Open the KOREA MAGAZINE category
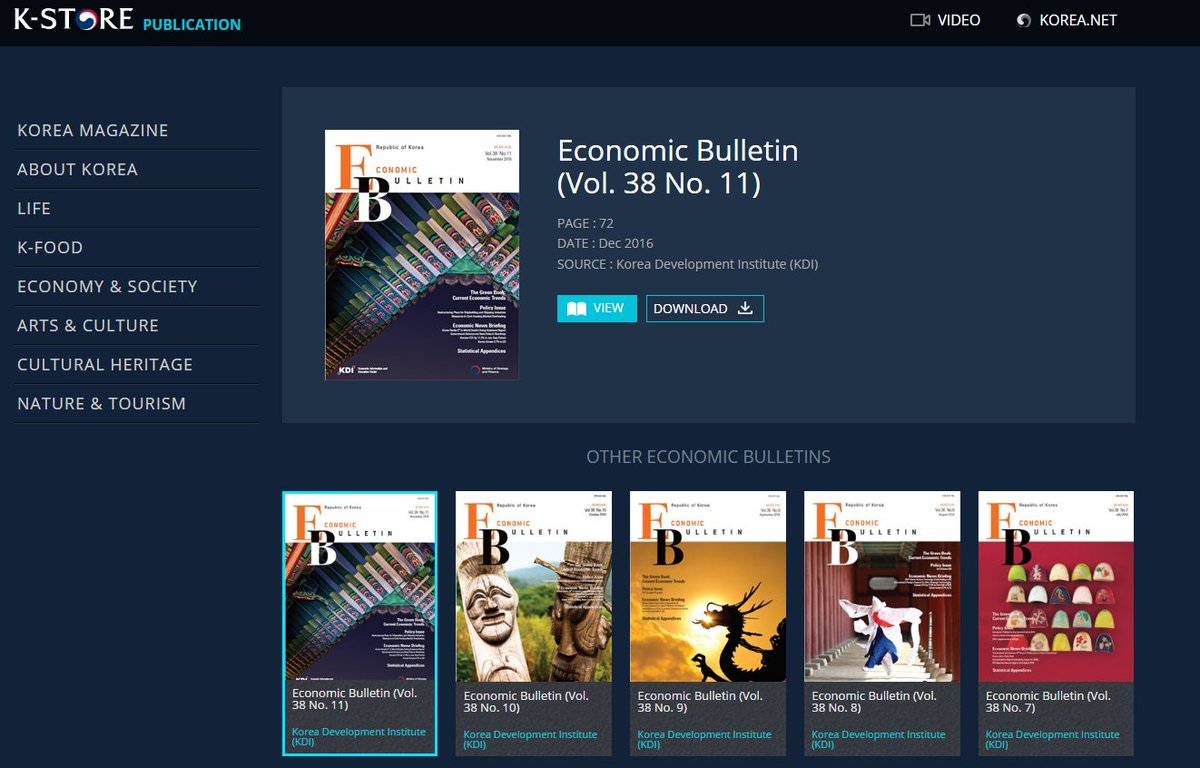Screen dimensions: 1200x768 (x=93, y=131)
